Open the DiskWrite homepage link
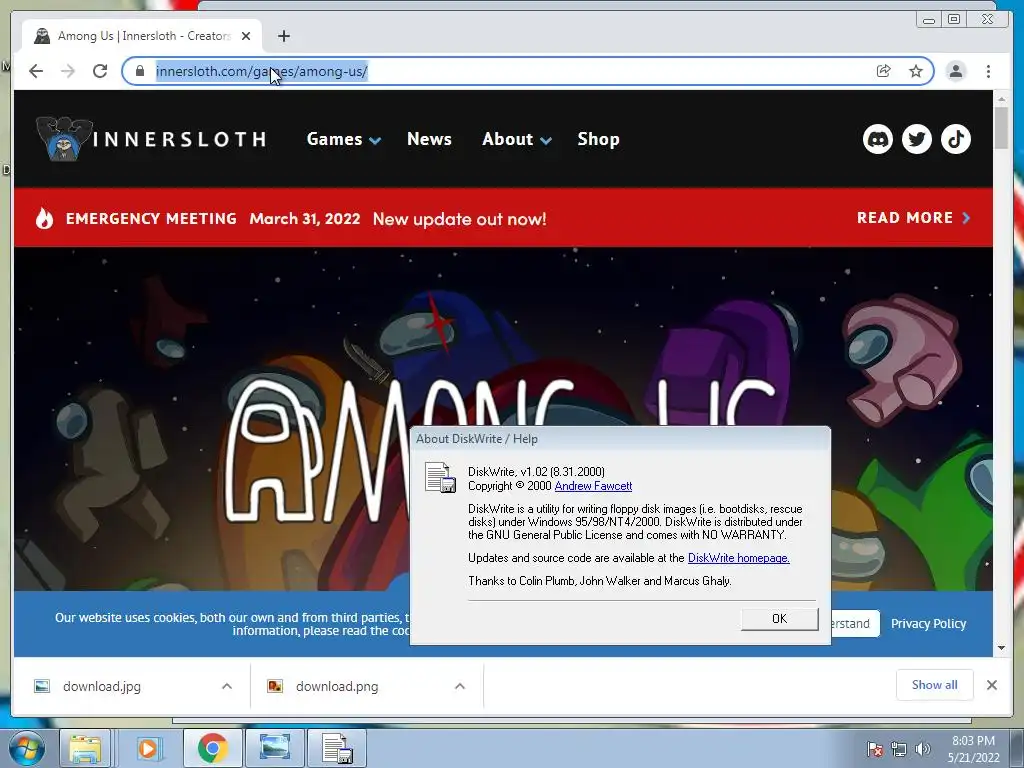1024x768 pixels. (739, 558)
